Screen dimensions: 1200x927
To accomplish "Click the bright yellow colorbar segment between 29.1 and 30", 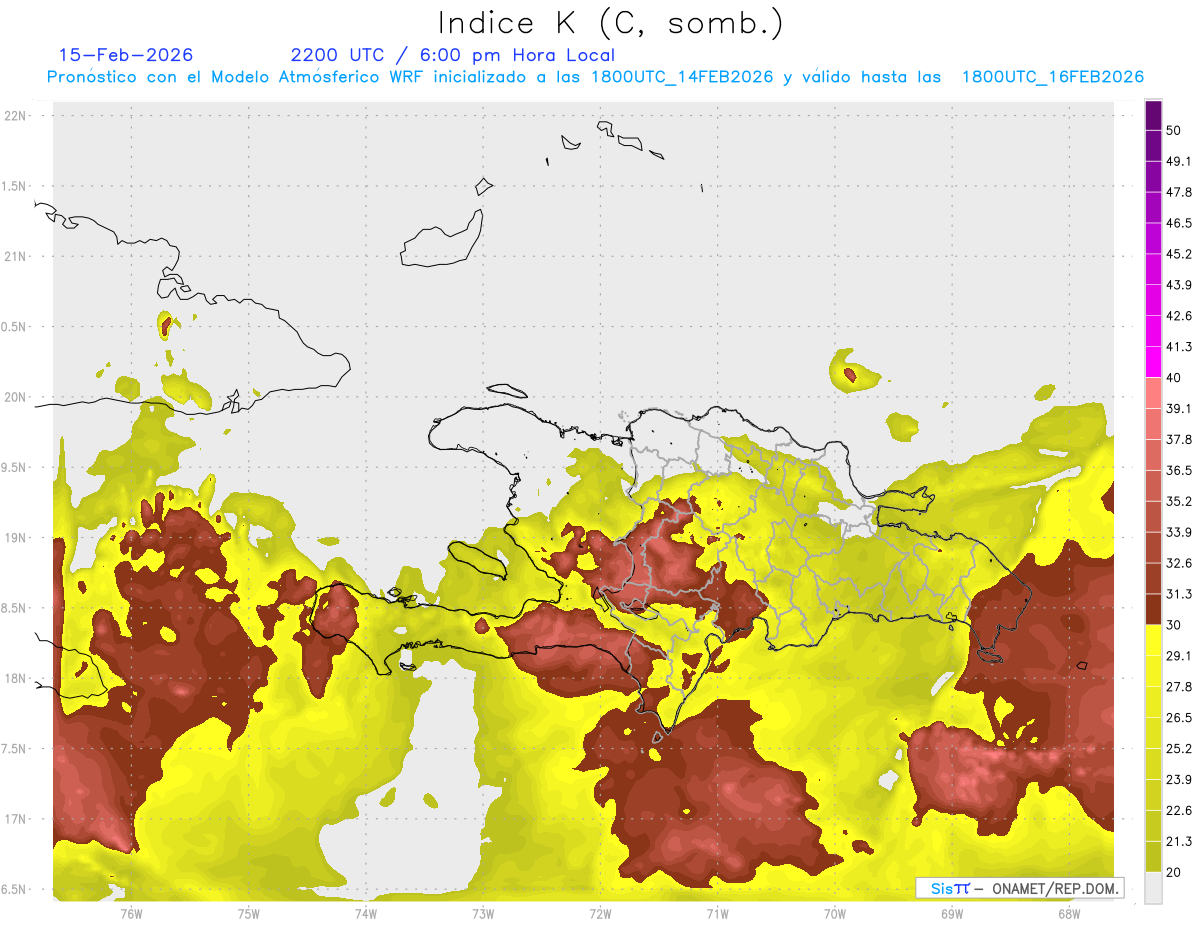I will (x=1153, y=640).
